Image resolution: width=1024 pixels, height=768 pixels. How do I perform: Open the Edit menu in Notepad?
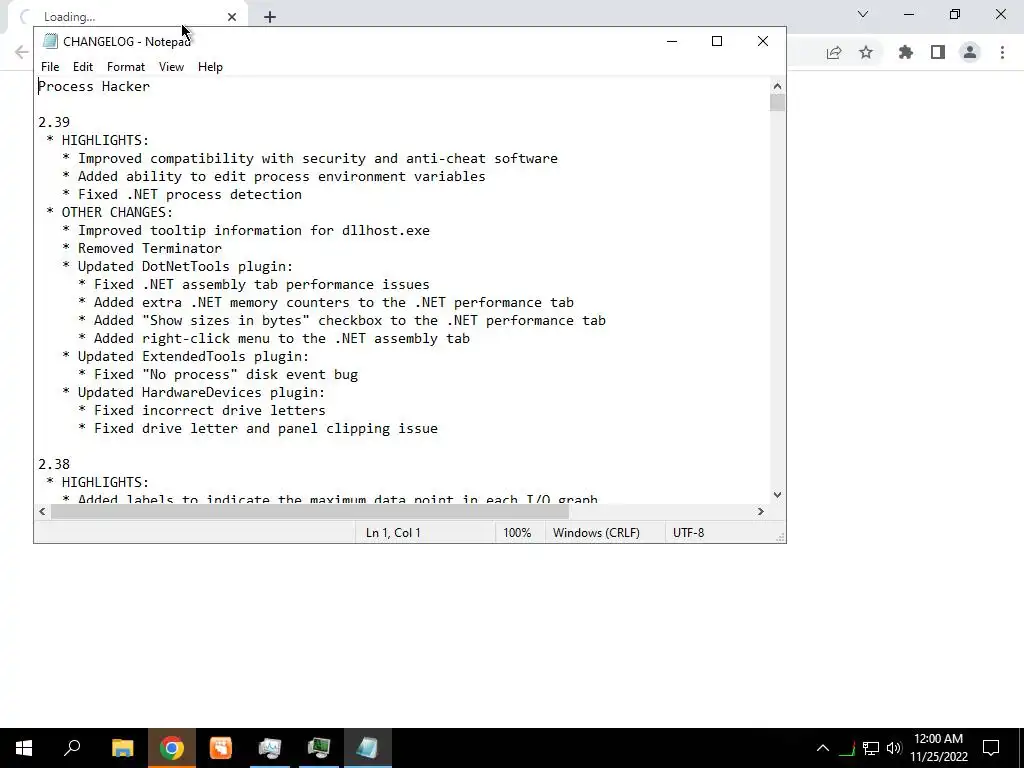point(83,67)
